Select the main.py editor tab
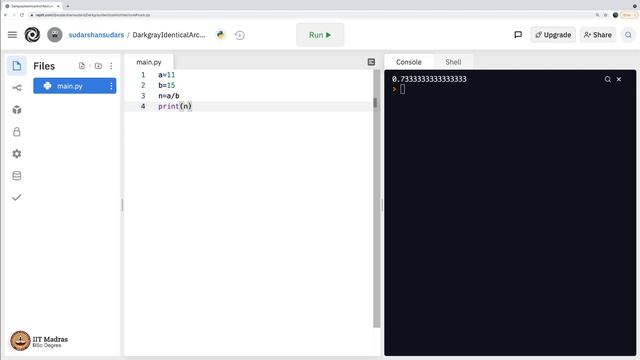The height and width of the screenshot is (360, 640). coord(149,62)
